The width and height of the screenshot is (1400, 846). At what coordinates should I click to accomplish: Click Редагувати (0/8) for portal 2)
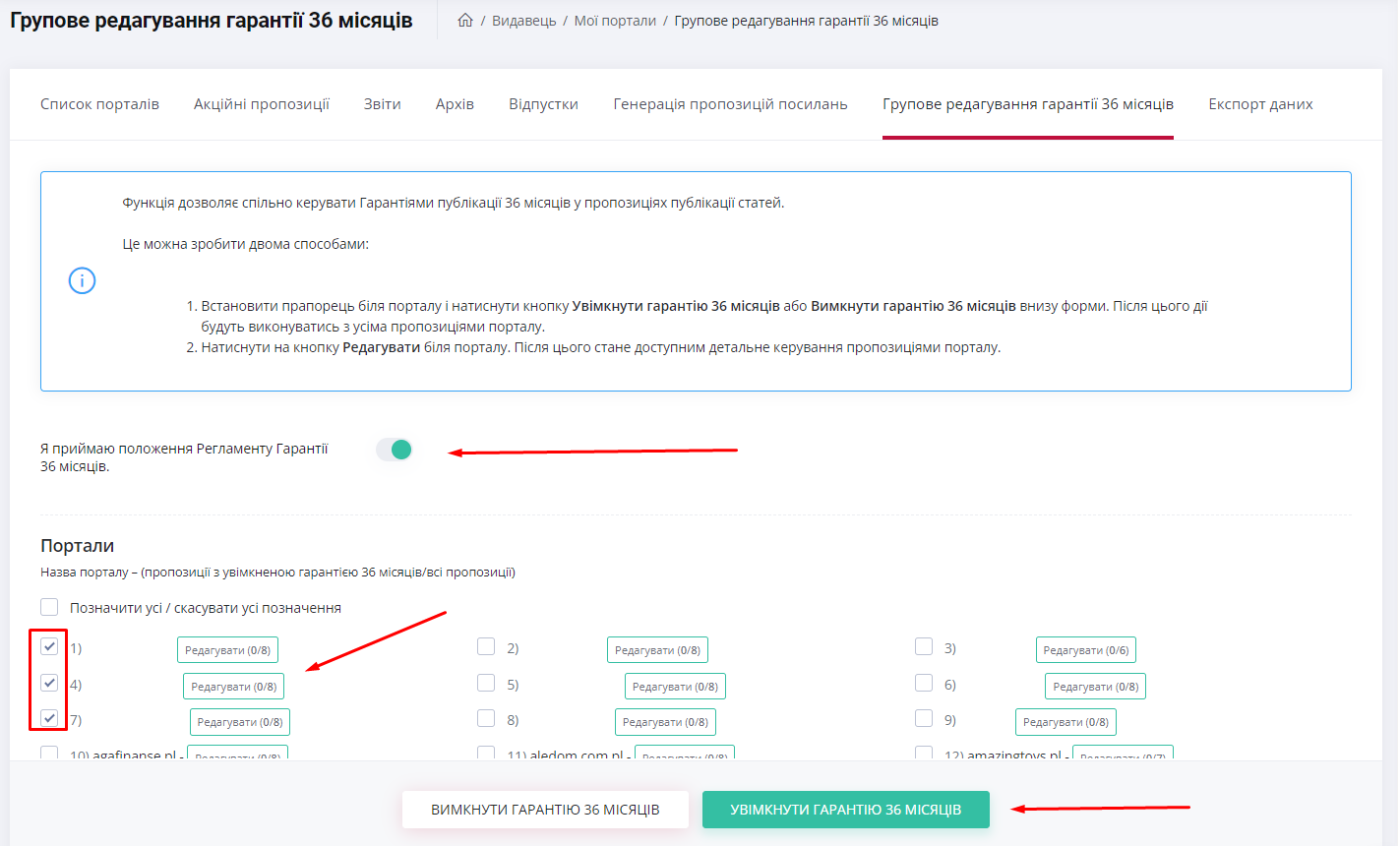[x=657, y=650]
